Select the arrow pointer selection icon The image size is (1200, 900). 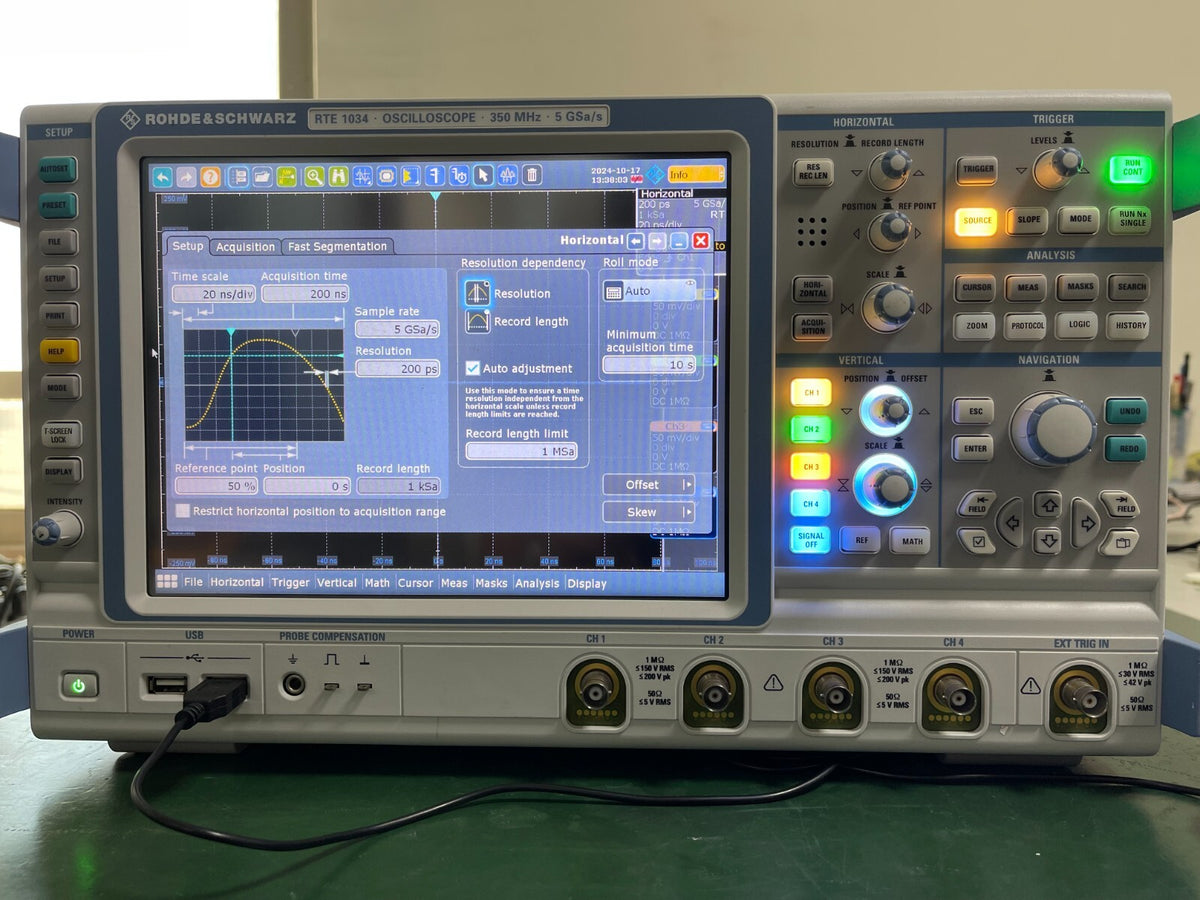pyautogui.click(x=484, y=176)
